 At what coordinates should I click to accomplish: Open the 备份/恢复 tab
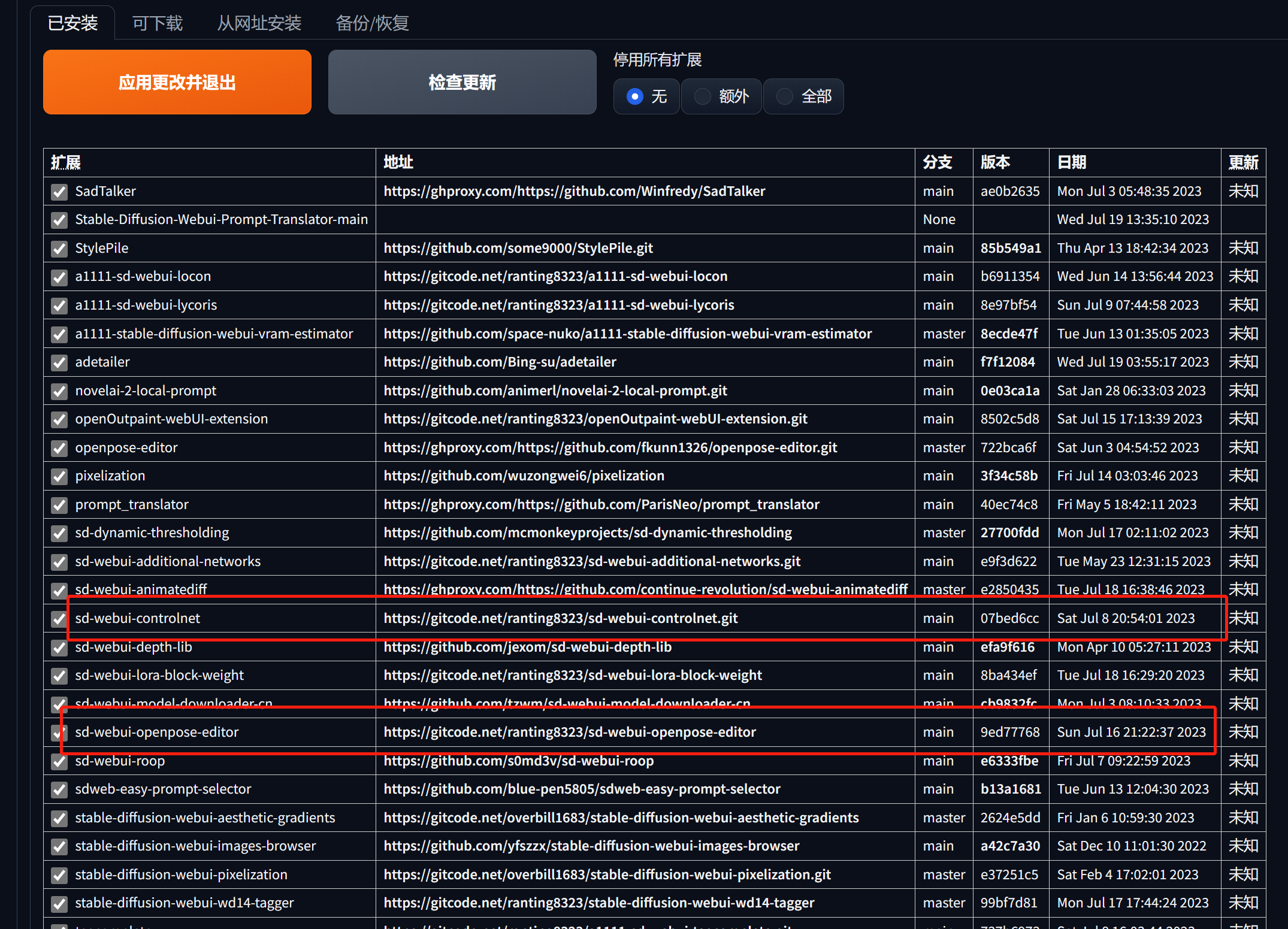coord(372,23)
